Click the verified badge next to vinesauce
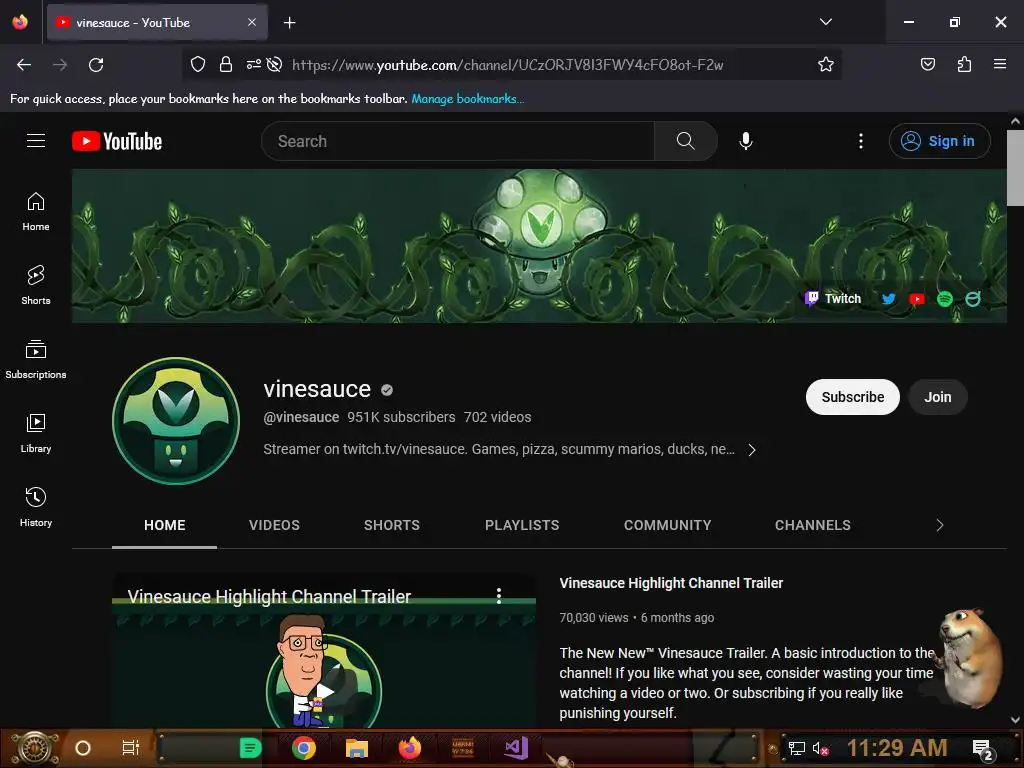The height and width of the screenshot is (768, 1024). (x=387, y=390)
